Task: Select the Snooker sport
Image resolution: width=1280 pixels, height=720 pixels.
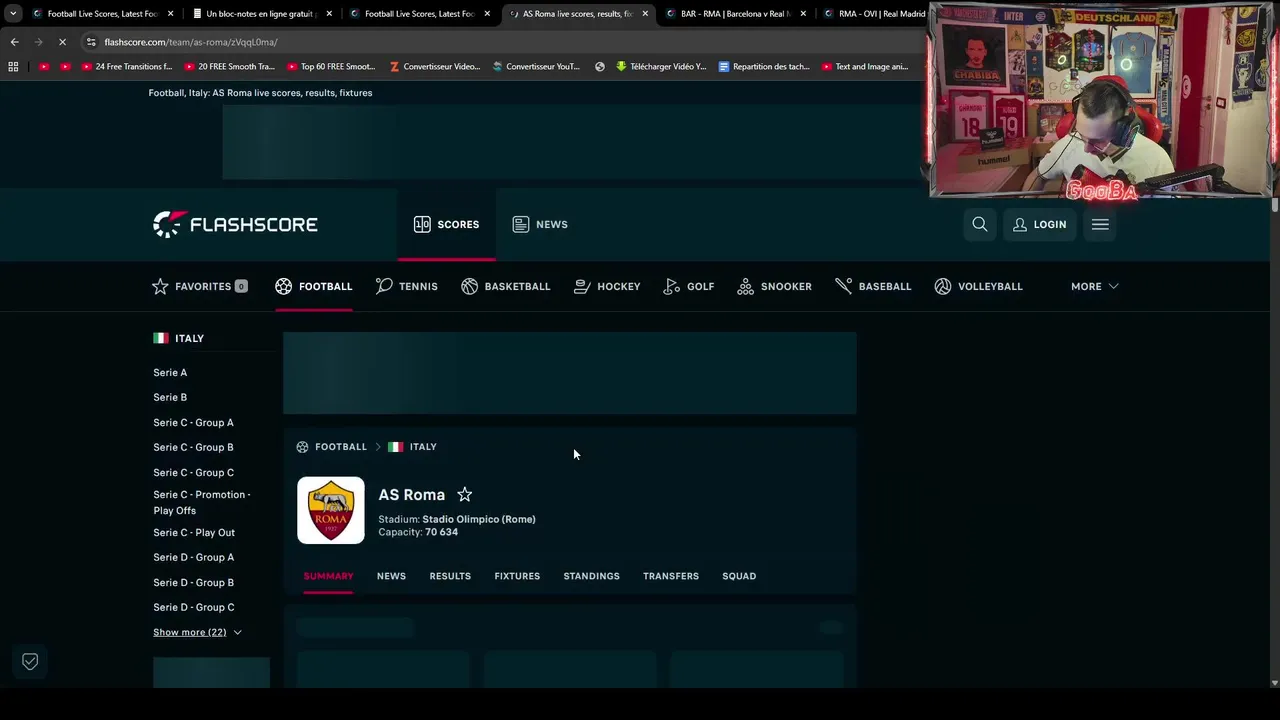Action: pyautogui.click(x=775, y=286)
